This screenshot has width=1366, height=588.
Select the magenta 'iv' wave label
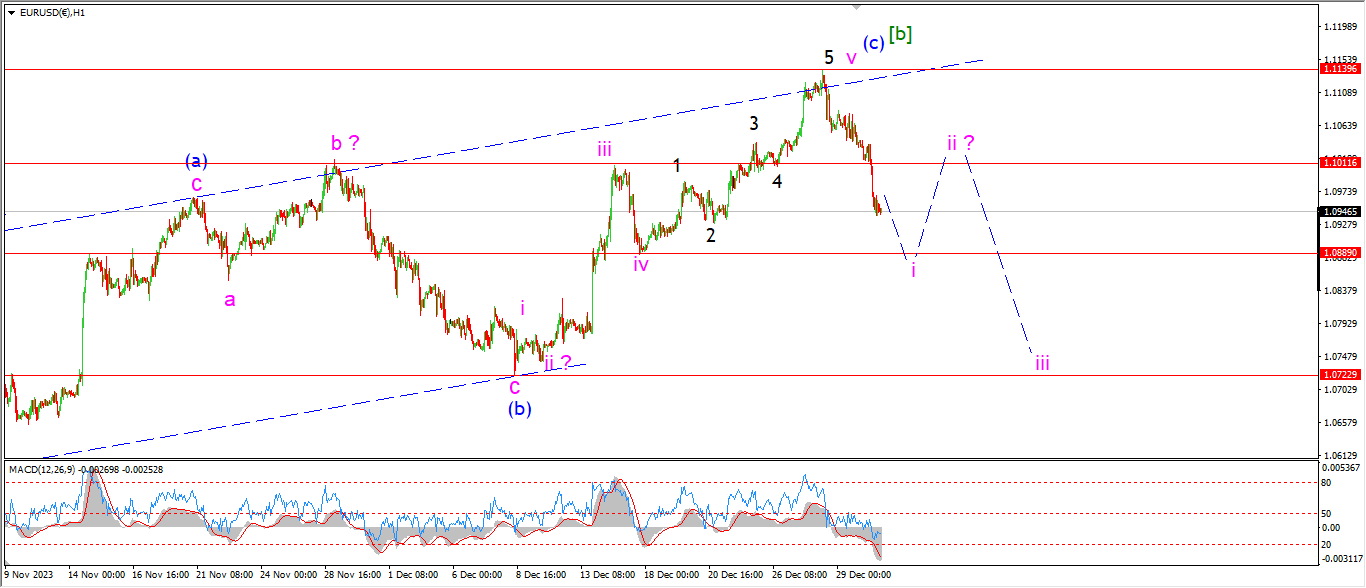pyautogui.click(x=641, y=265)
